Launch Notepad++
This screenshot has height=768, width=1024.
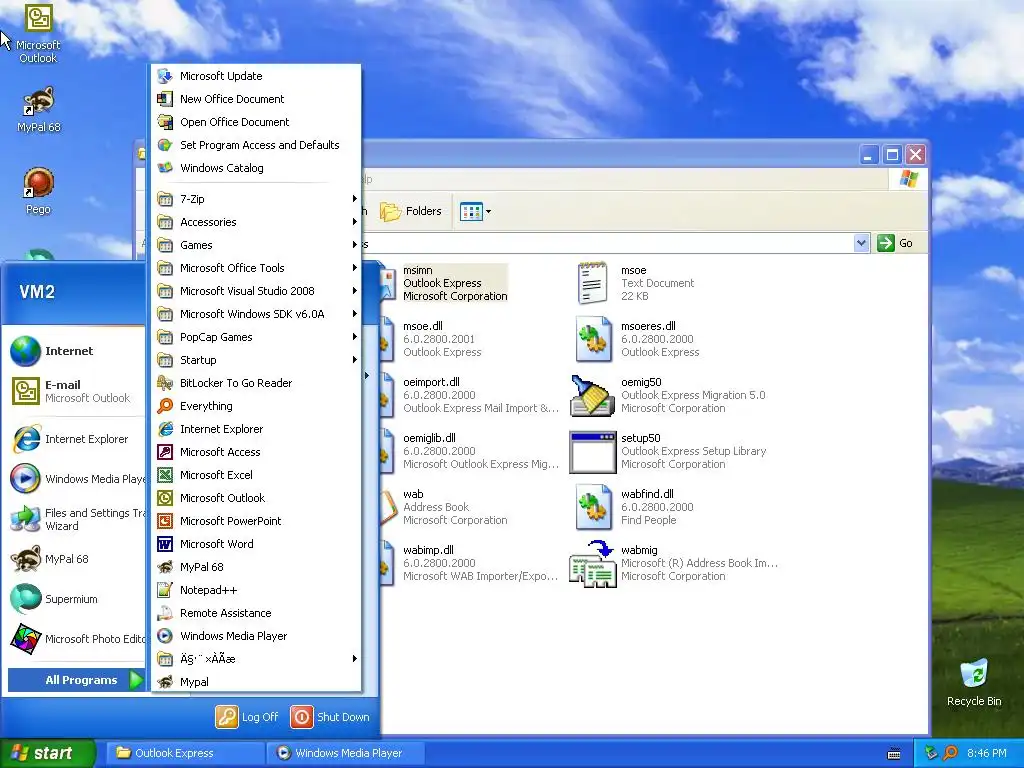tap(256, 590)
